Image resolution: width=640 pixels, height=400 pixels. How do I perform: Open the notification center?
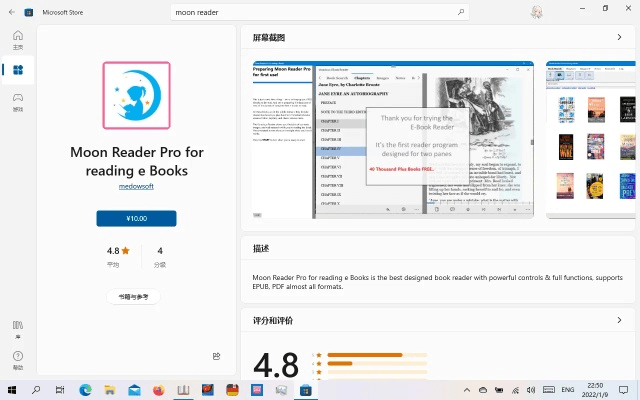[623, 390]
